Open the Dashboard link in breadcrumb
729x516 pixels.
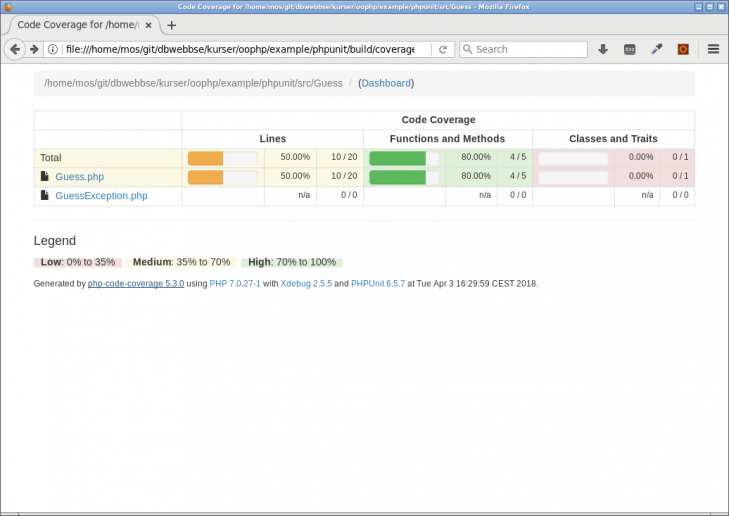(386, 83)
